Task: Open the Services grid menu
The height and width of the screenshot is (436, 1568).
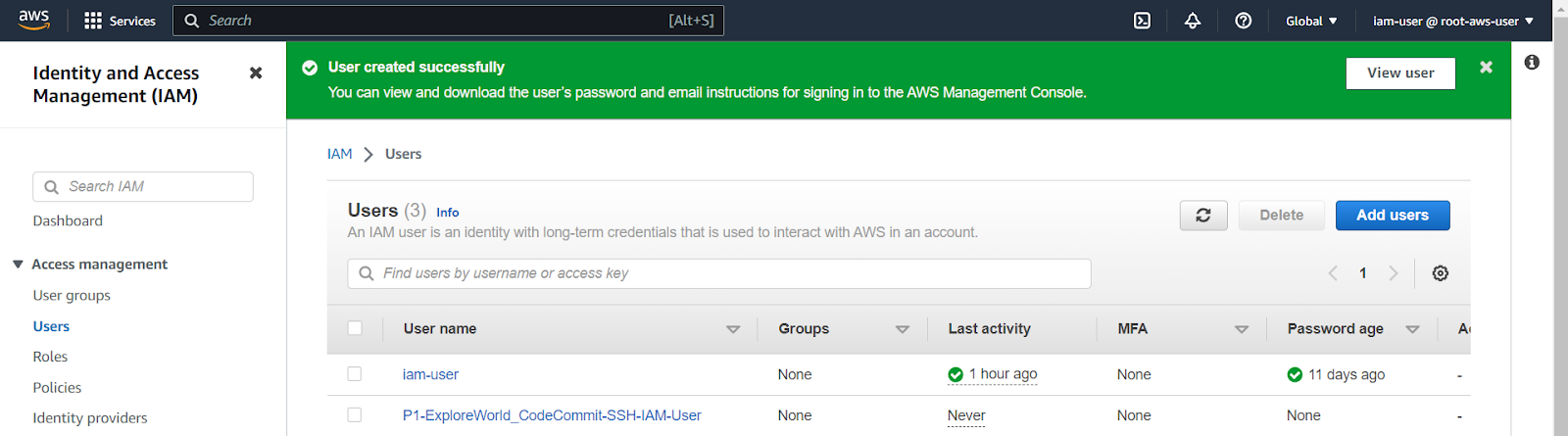Action: click(120, 21)
